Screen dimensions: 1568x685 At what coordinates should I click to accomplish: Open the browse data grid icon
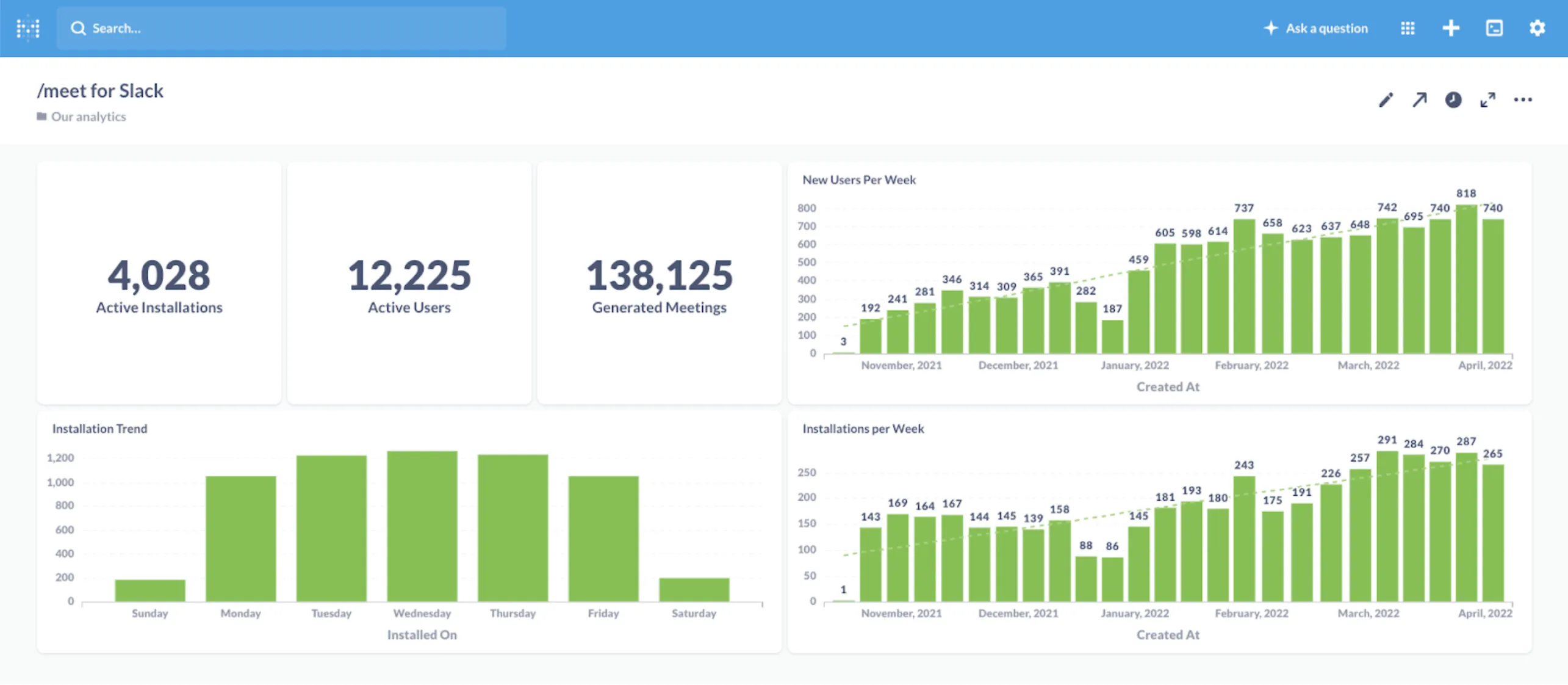click(1408, 28)
